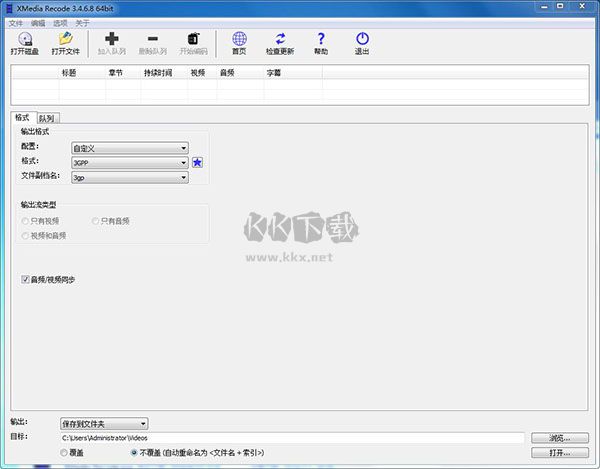Click the Subtitle (字幕) column header

(x=293, y=73)
